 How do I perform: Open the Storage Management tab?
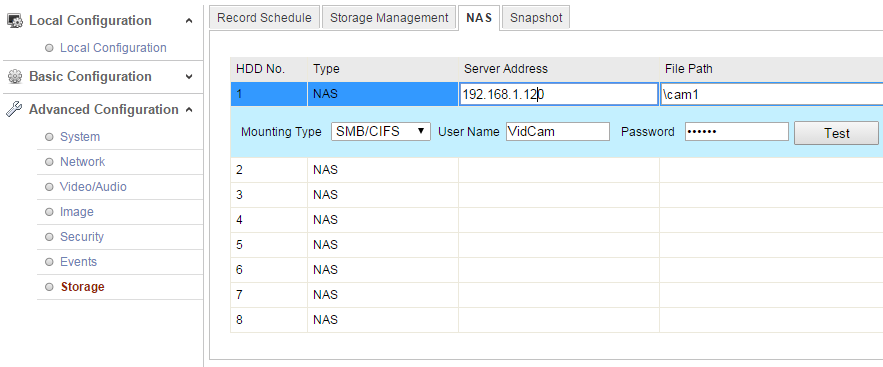[x=389, y=17]
